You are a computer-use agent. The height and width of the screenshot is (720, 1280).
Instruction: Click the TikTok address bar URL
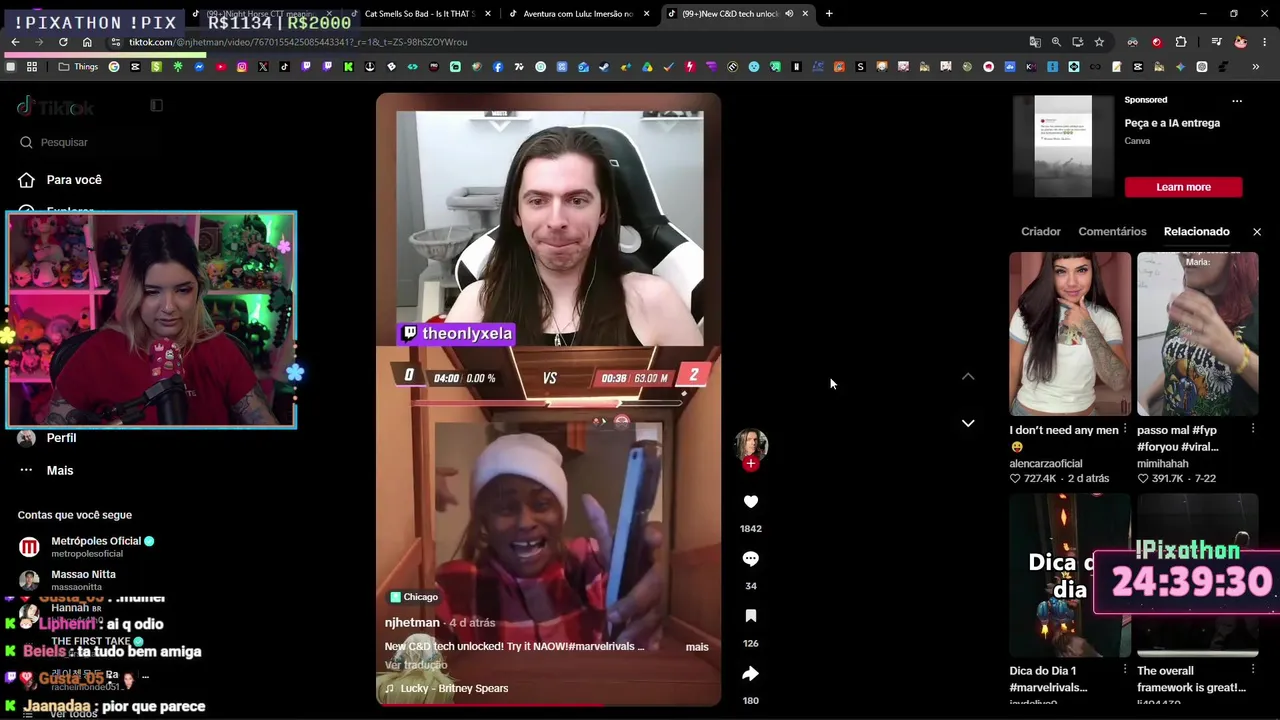(x=298, y=42)
